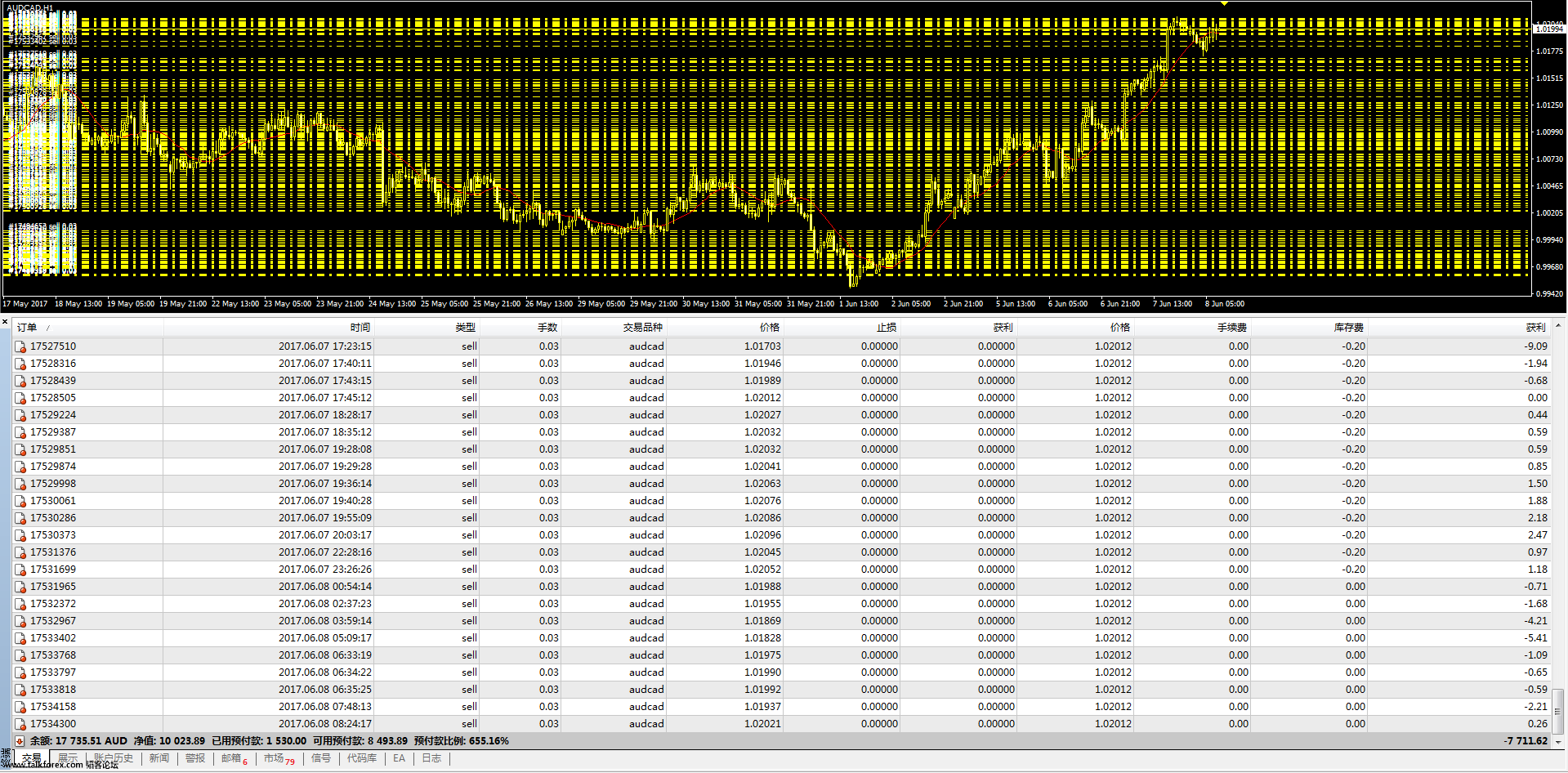Click the order icon for ticket 17530373
The image size is (1568, 773).
20,535
